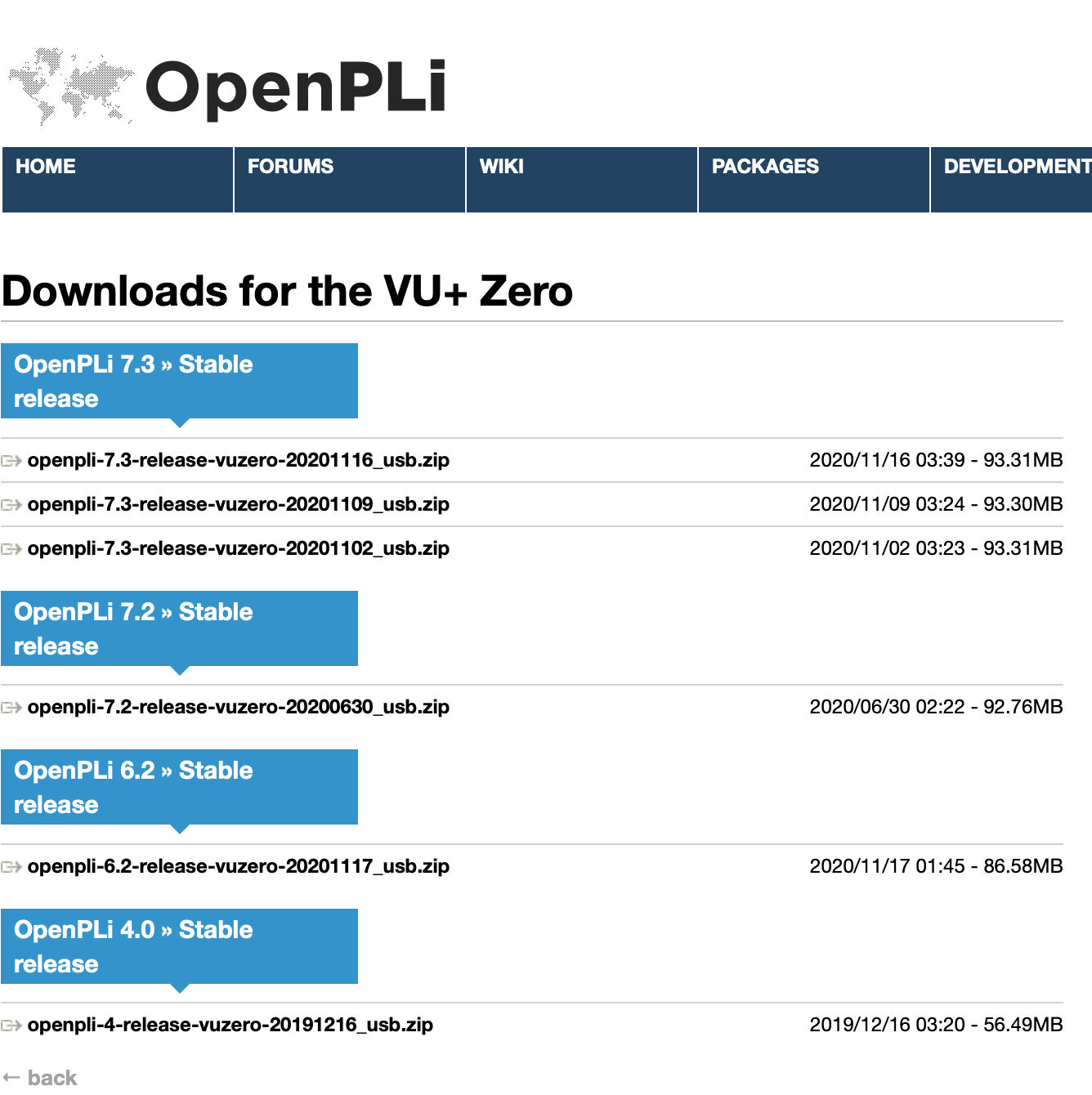Click the Downloads for the VU+ Zero heading

pyautogui.click(x=288, y=291)
